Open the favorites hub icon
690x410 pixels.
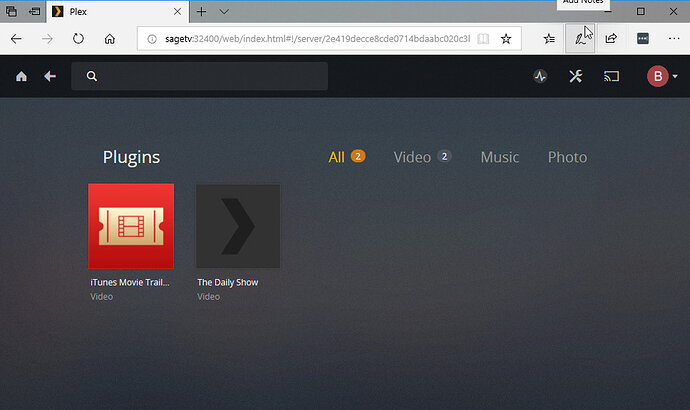click(549, 39)
